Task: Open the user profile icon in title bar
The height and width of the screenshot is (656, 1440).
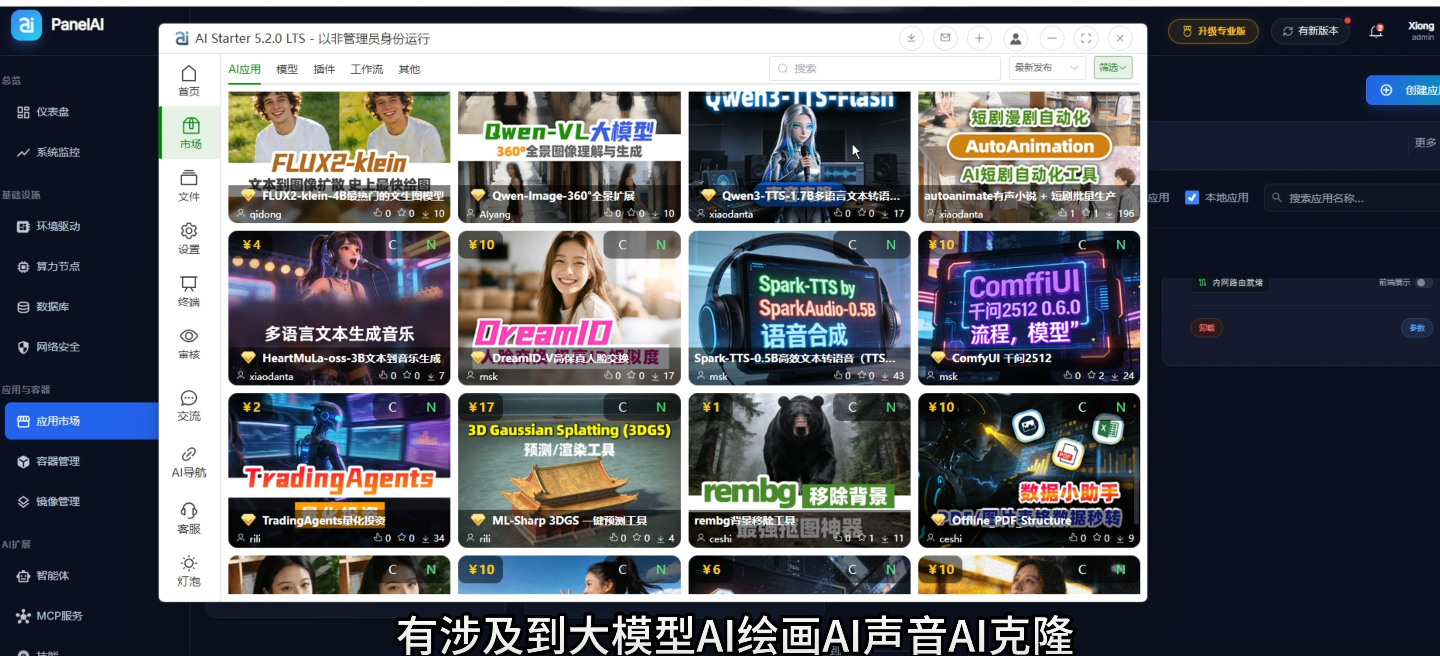Action: (x=1016, y=38)
